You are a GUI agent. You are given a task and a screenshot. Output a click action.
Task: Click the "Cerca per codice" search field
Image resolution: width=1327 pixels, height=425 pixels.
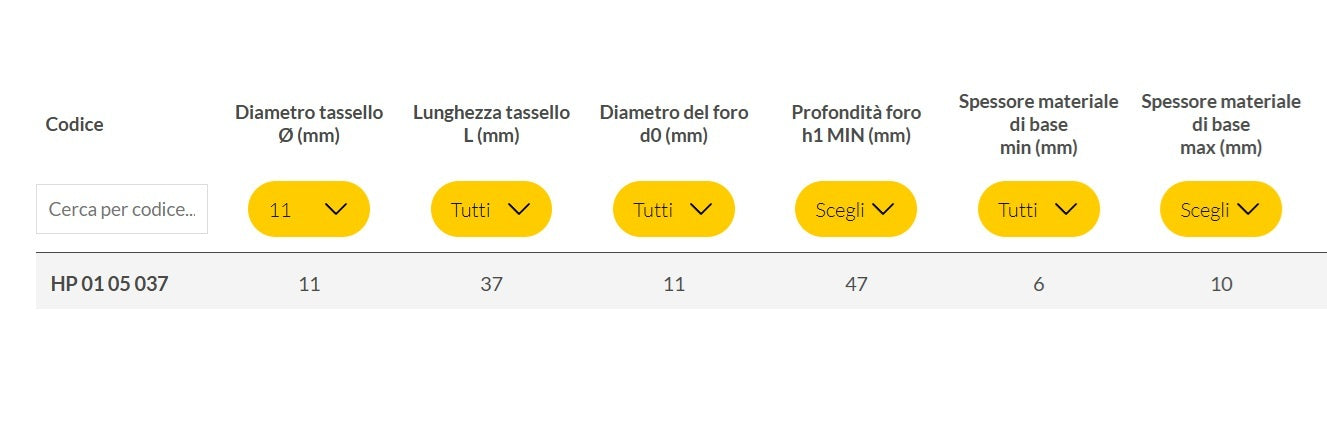tap(121, 209)
